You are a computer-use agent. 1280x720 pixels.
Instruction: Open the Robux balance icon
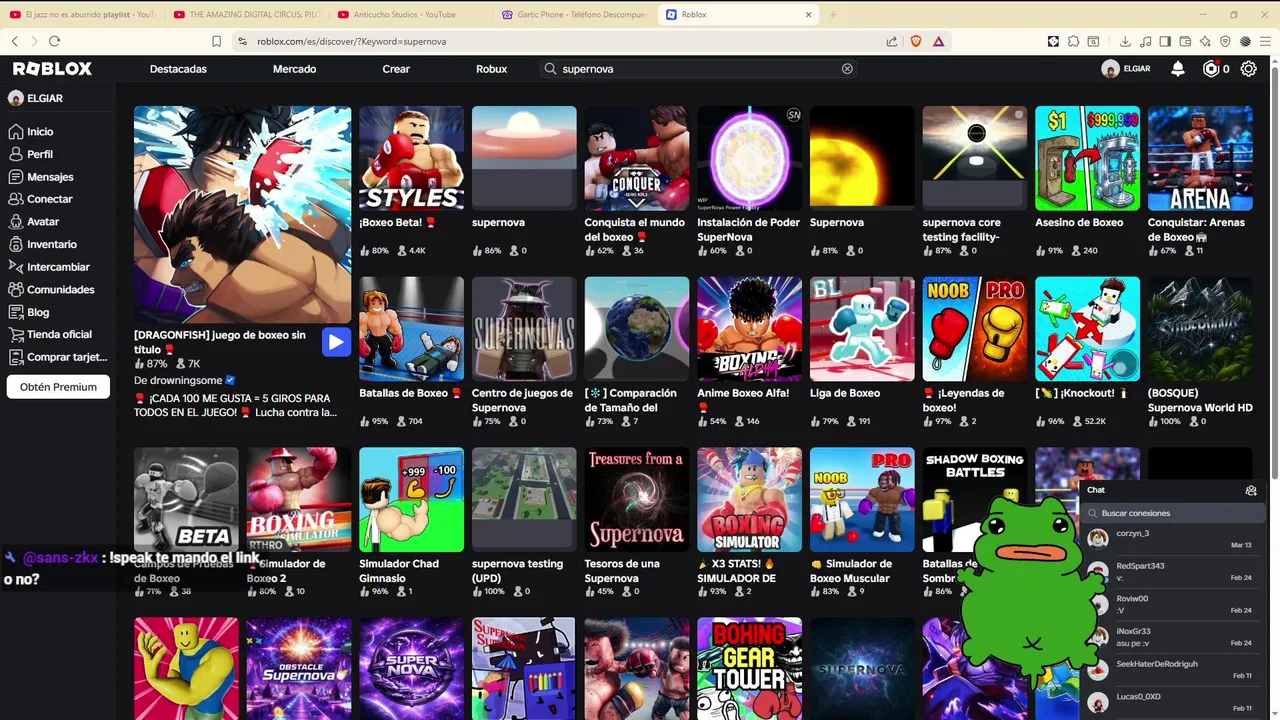point(1211,69)
